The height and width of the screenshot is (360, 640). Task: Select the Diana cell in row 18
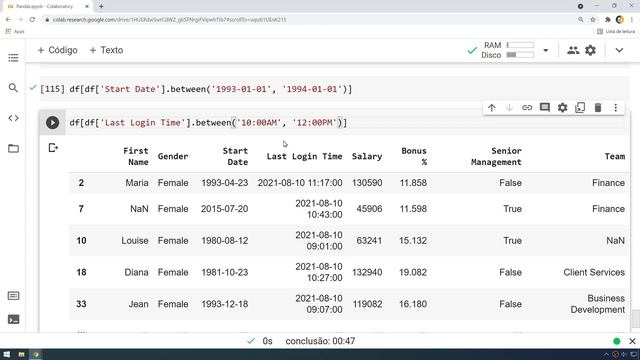(136, 272)
